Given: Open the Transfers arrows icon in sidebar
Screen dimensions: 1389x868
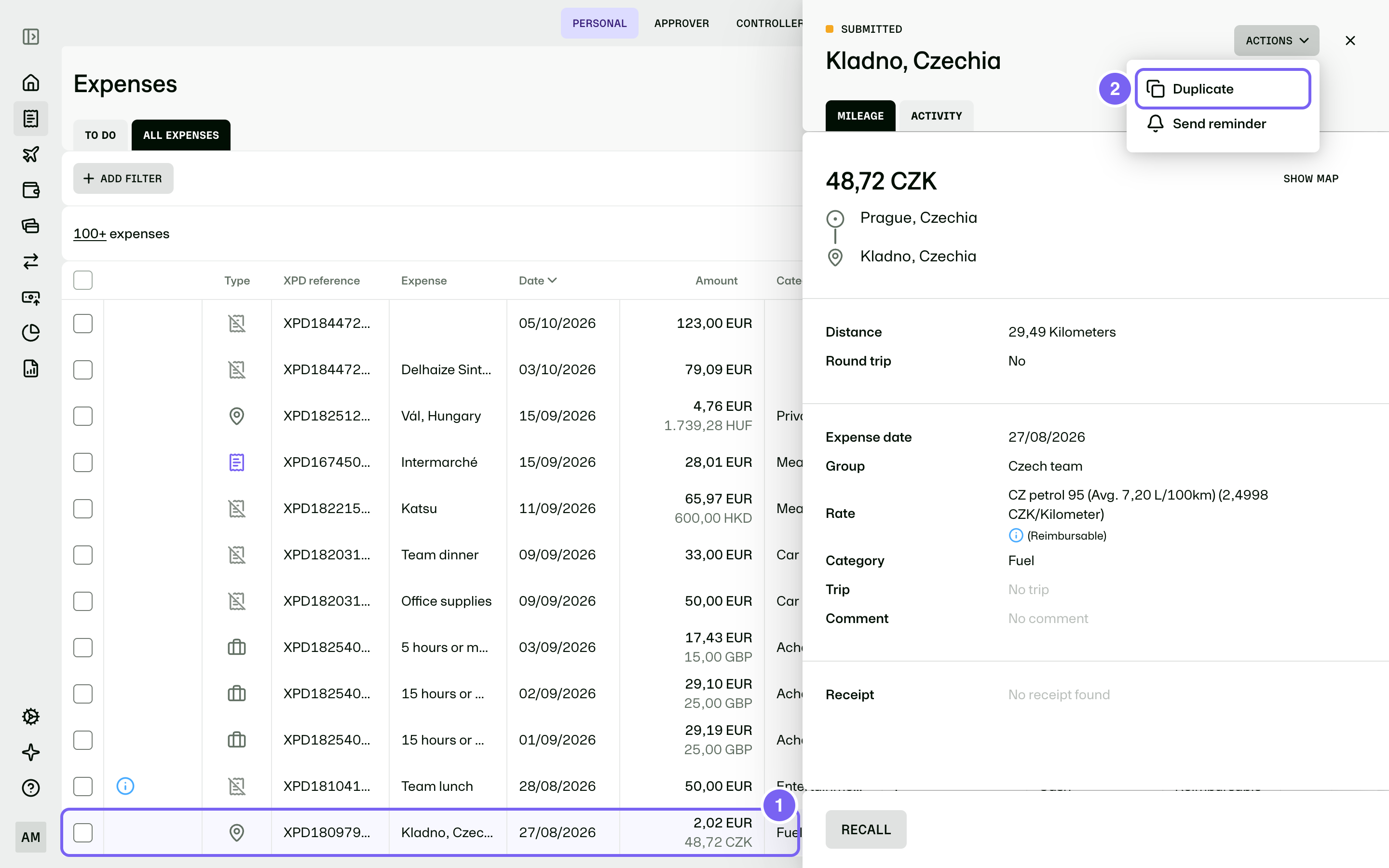Looking at the screenshot, I should (x=31, y=261).
